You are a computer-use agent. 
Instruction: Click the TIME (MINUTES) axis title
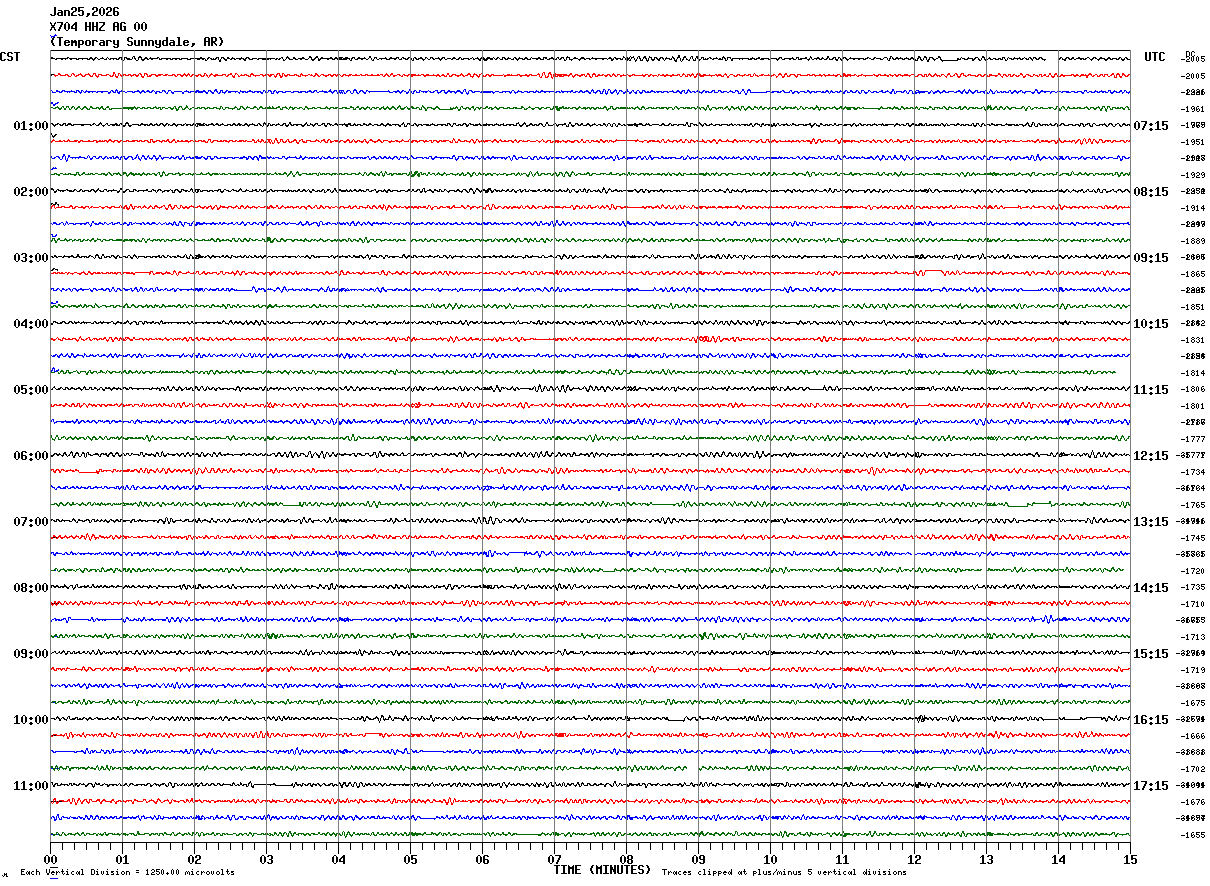click(602, 870)
